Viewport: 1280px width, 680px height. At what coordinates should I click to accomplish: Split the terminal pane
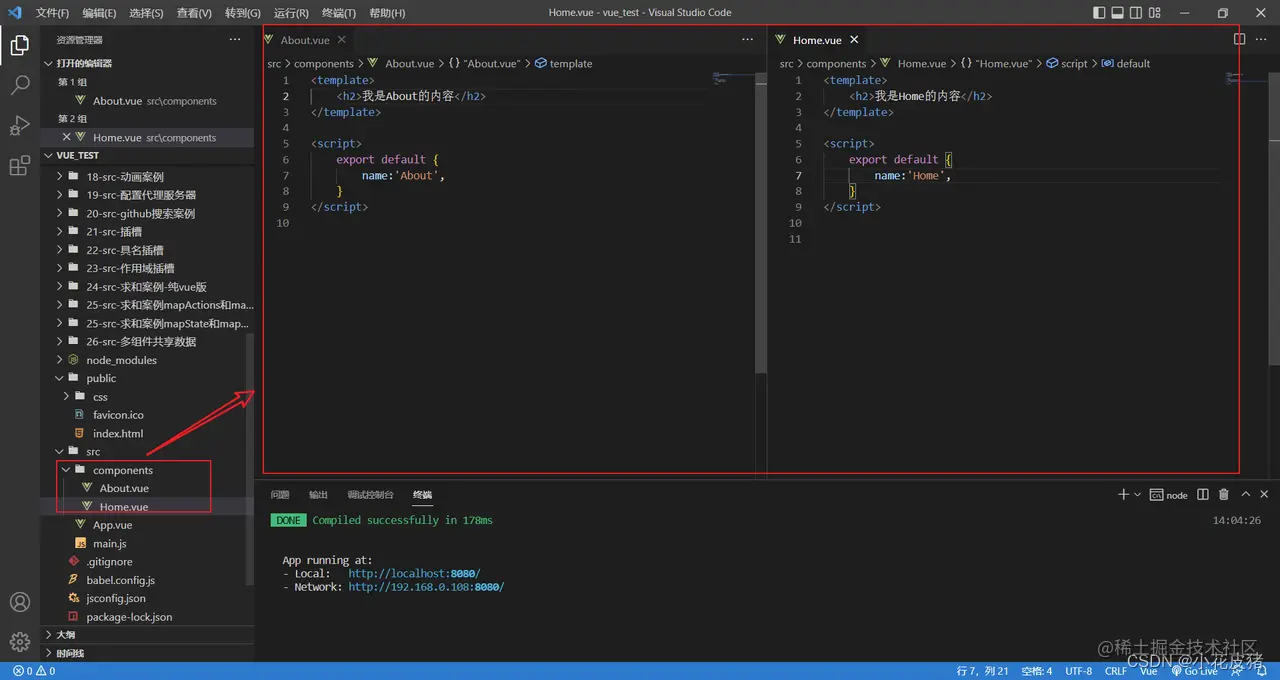tap(1202, 495)
